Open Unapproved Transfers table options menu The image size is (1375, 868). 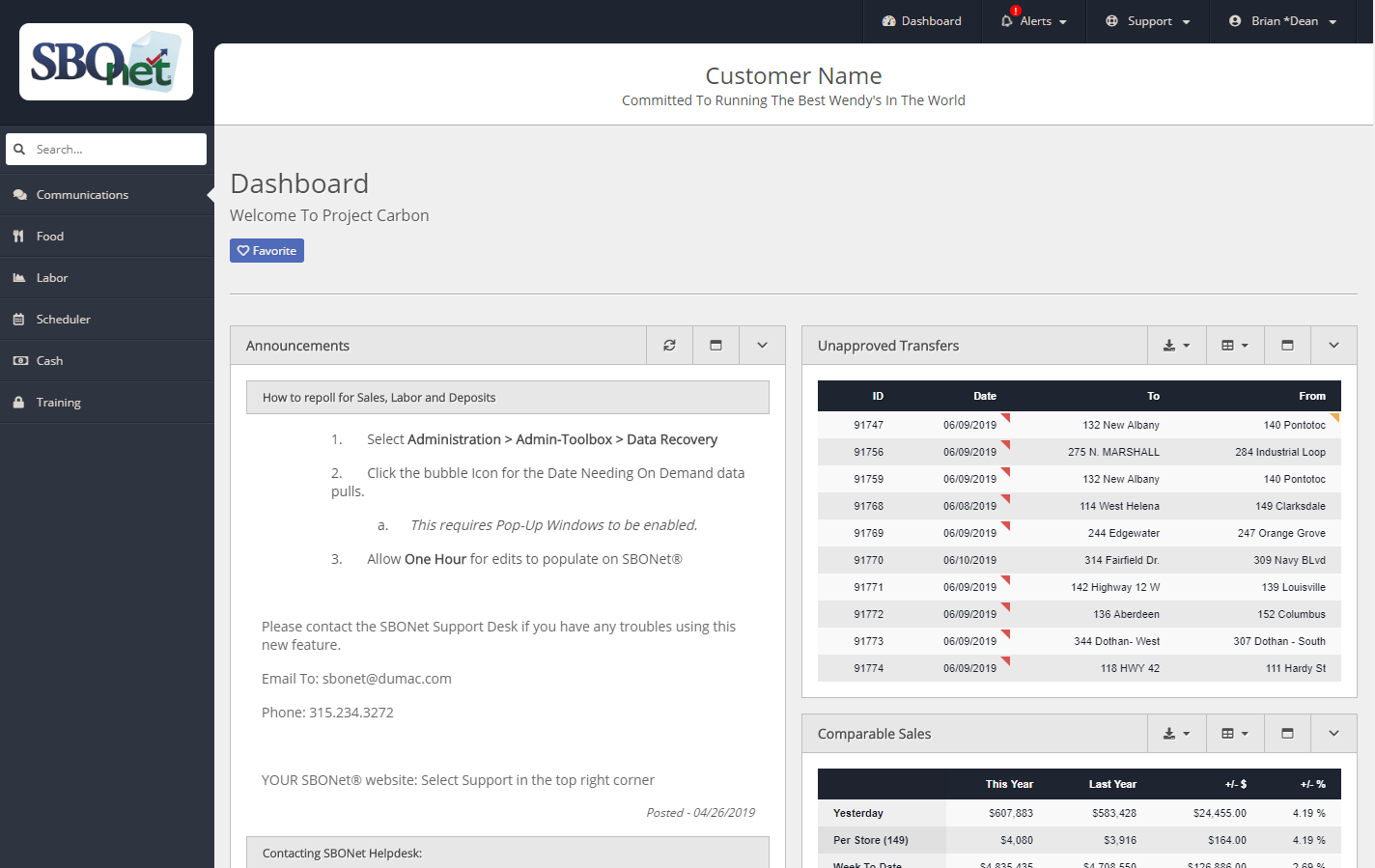[1235, 346]
